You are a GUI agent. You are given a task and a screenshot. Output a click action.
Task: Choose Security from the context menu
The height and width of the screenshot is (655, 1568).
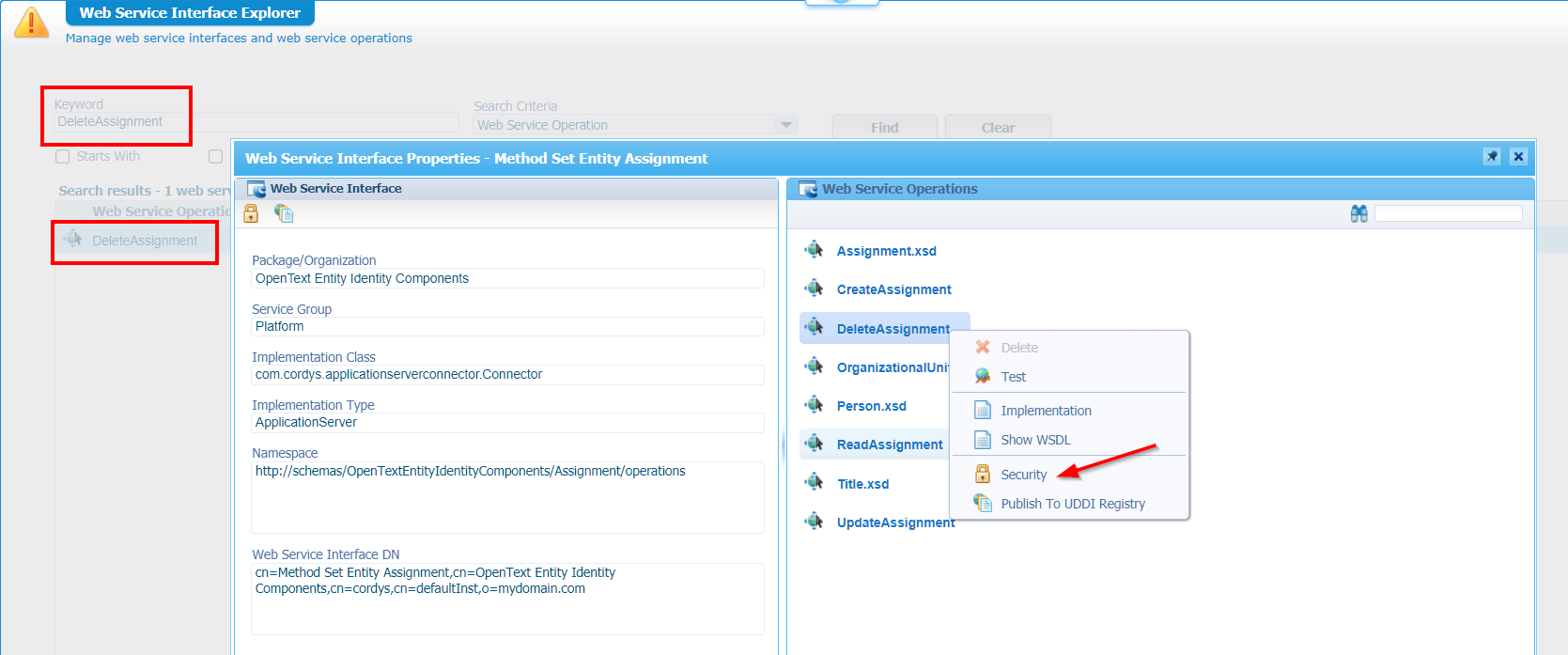click(1023, 475)
